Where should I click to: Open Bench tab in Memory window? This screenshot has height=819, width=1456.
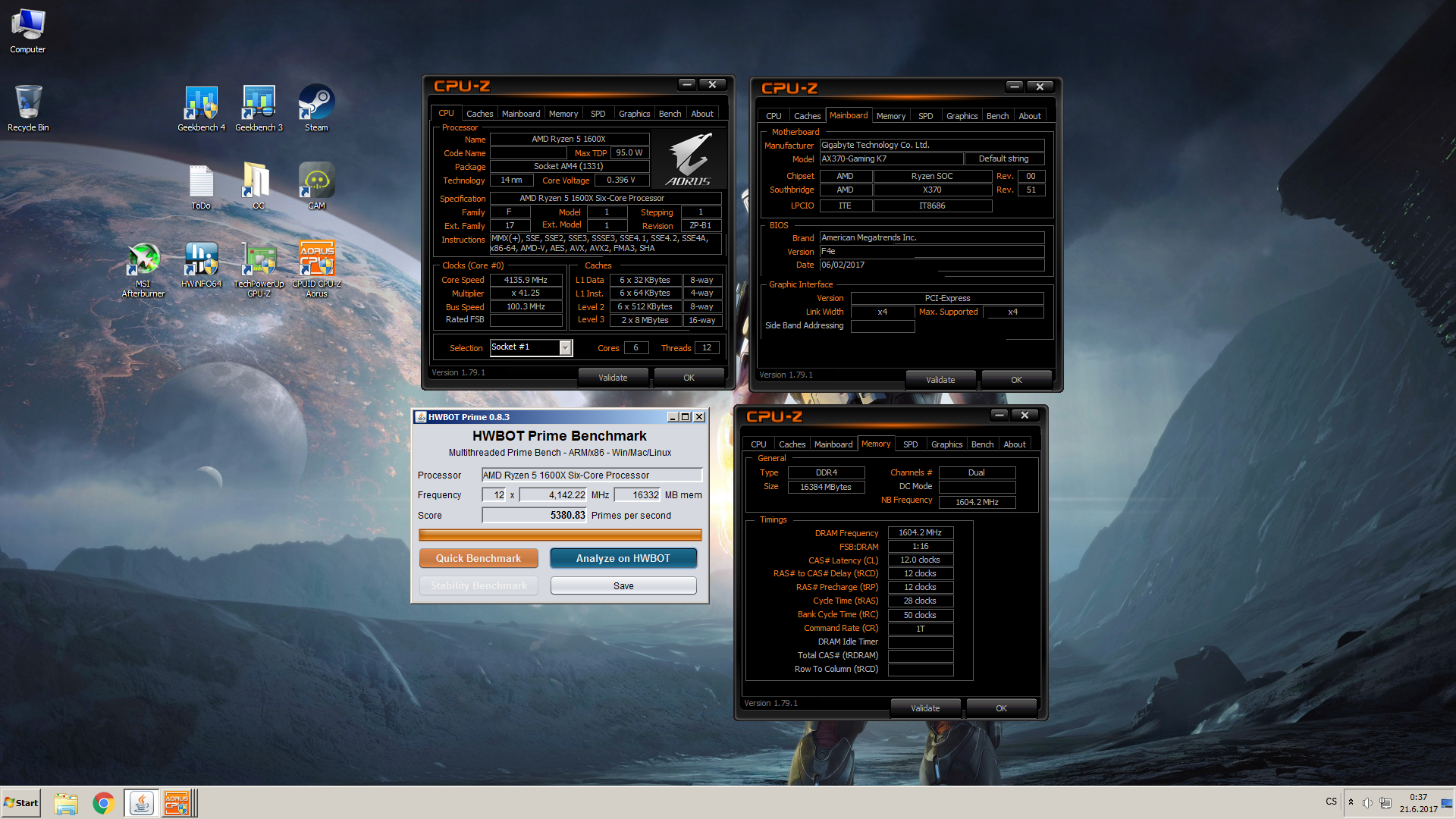[x=982, y=444]
